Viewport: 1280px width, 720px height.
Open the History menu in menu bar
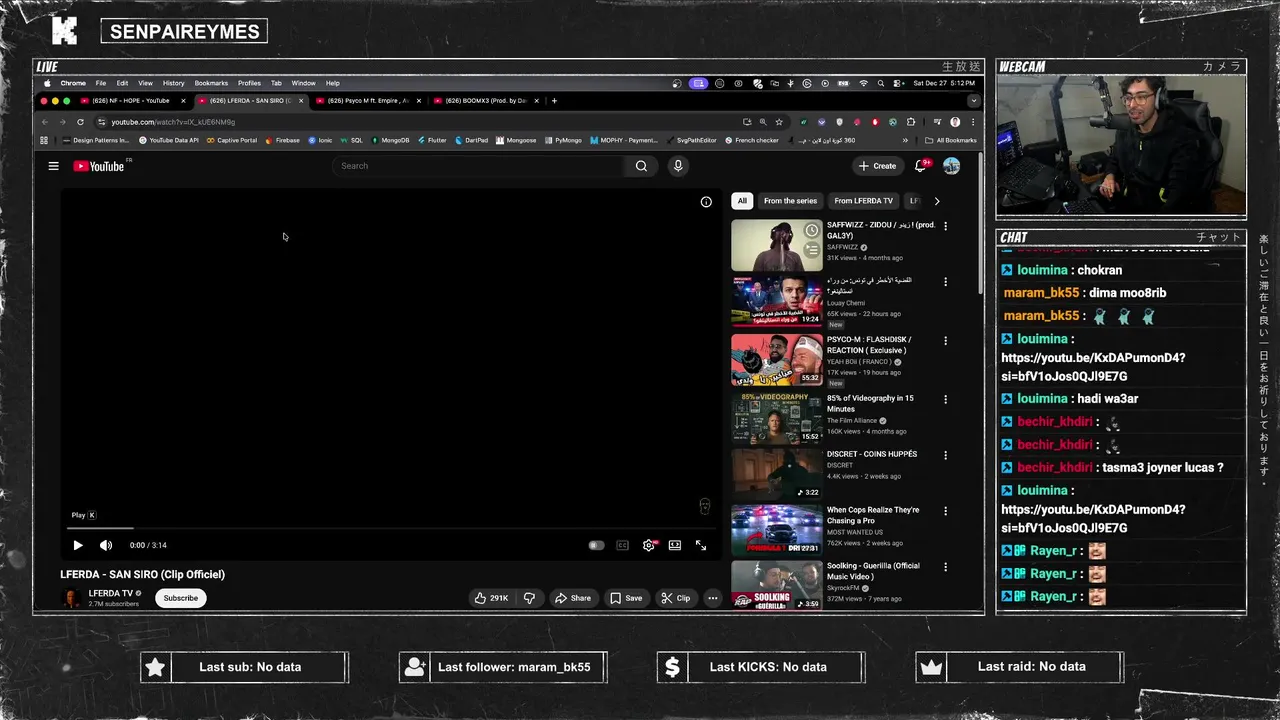point(174,84)
